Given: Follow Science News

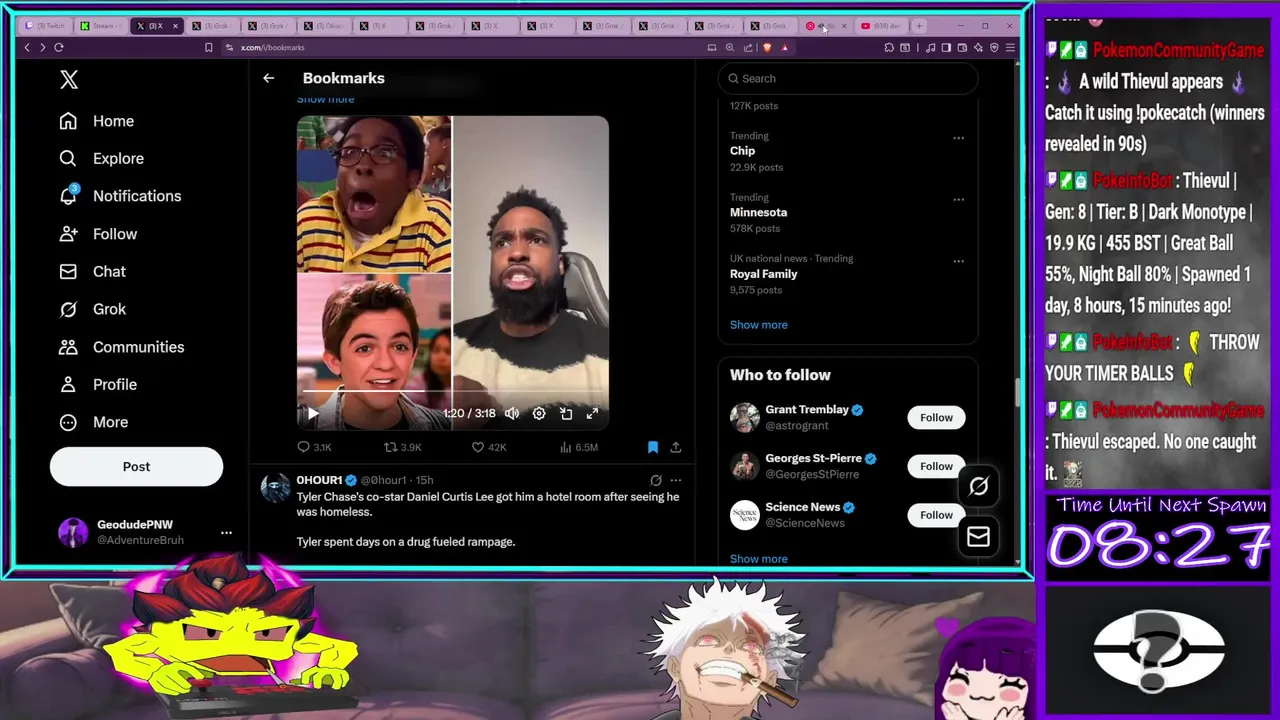Looking at the screenshot, I should (936, 515).
